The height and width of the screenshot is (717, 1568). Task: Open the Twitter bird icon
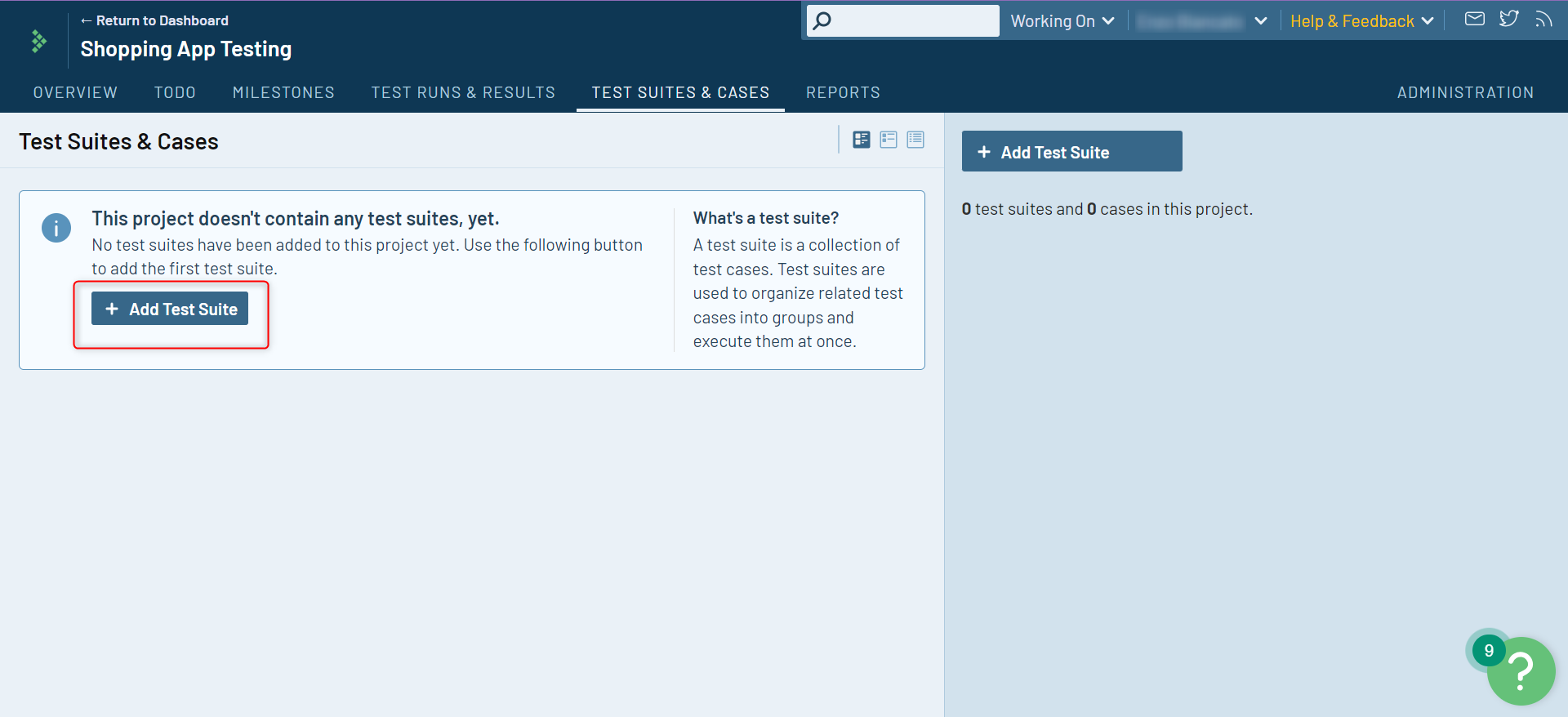click(x=1508, y=19)
